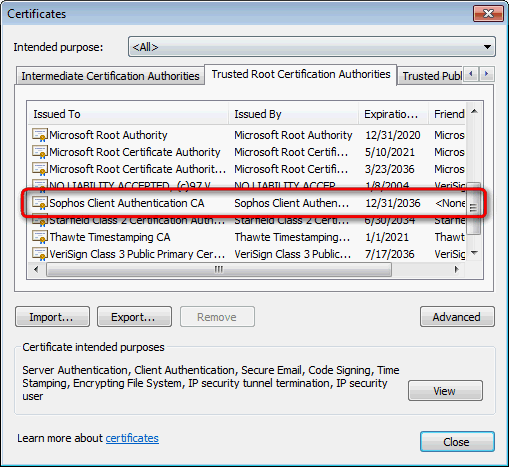Click the tab scroll right arrow

pos(487,74)
